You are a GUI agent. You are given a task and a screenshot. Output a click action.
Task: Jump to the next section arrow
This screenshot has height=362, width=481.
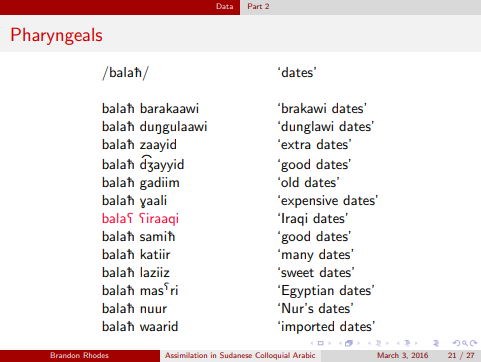[416, 343]
